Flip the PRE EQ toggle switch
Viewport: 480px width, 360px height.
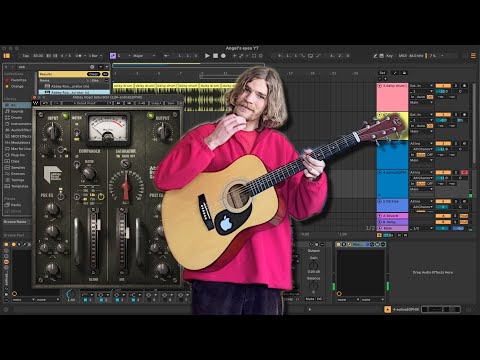tap(61, 195)
